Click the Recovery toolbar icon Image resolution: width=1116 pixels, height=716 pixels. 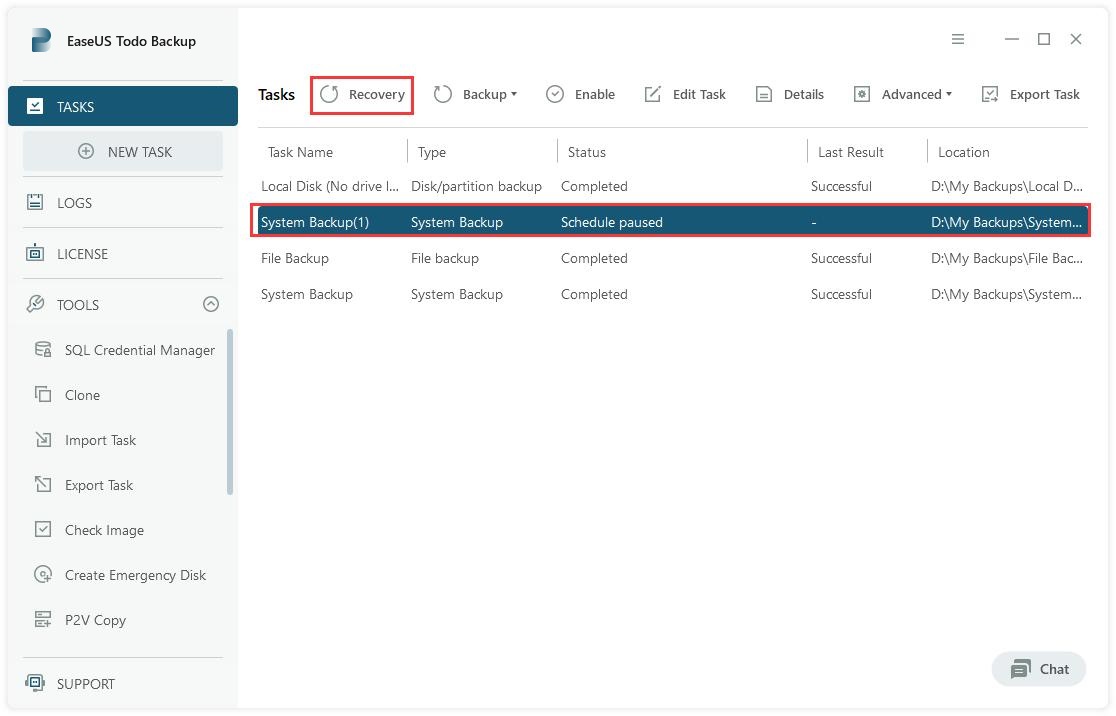coord(330,94)
